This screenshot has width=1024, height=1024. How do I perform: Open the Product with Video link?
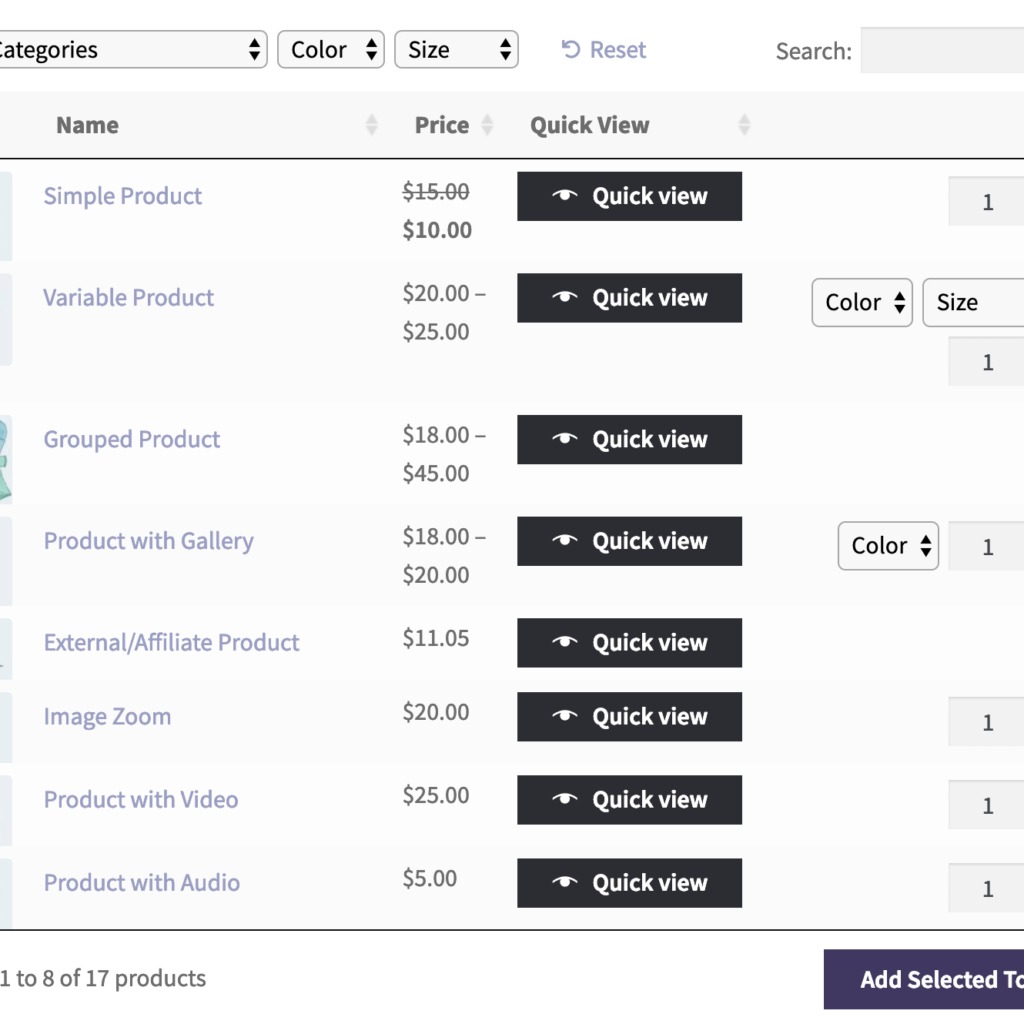coord(141,800)
